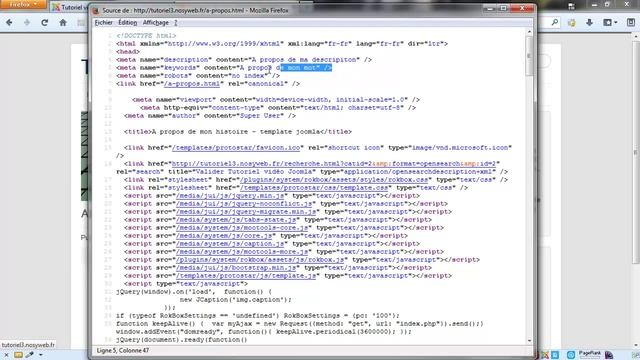Click the meta author Super User line
Screen dimensions: 640x360
coord(210,116)
